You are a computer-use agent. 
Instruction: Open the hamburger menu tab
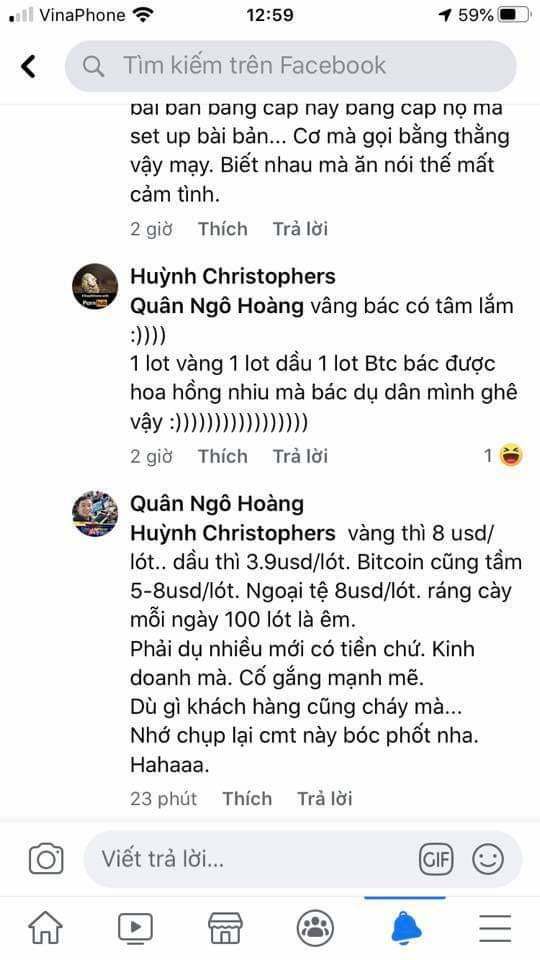pyautogui.click(x=495, y=929)
